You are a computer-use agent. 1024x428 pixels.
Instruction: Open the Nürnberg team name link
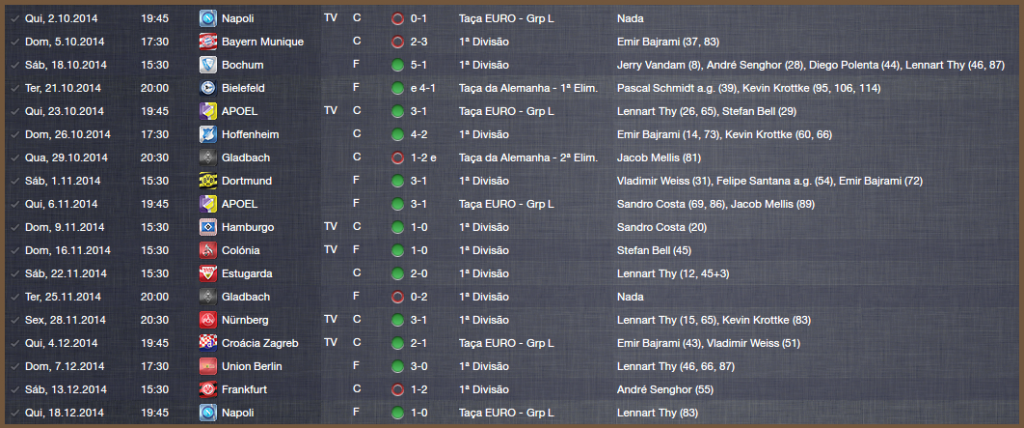point(246,320)
